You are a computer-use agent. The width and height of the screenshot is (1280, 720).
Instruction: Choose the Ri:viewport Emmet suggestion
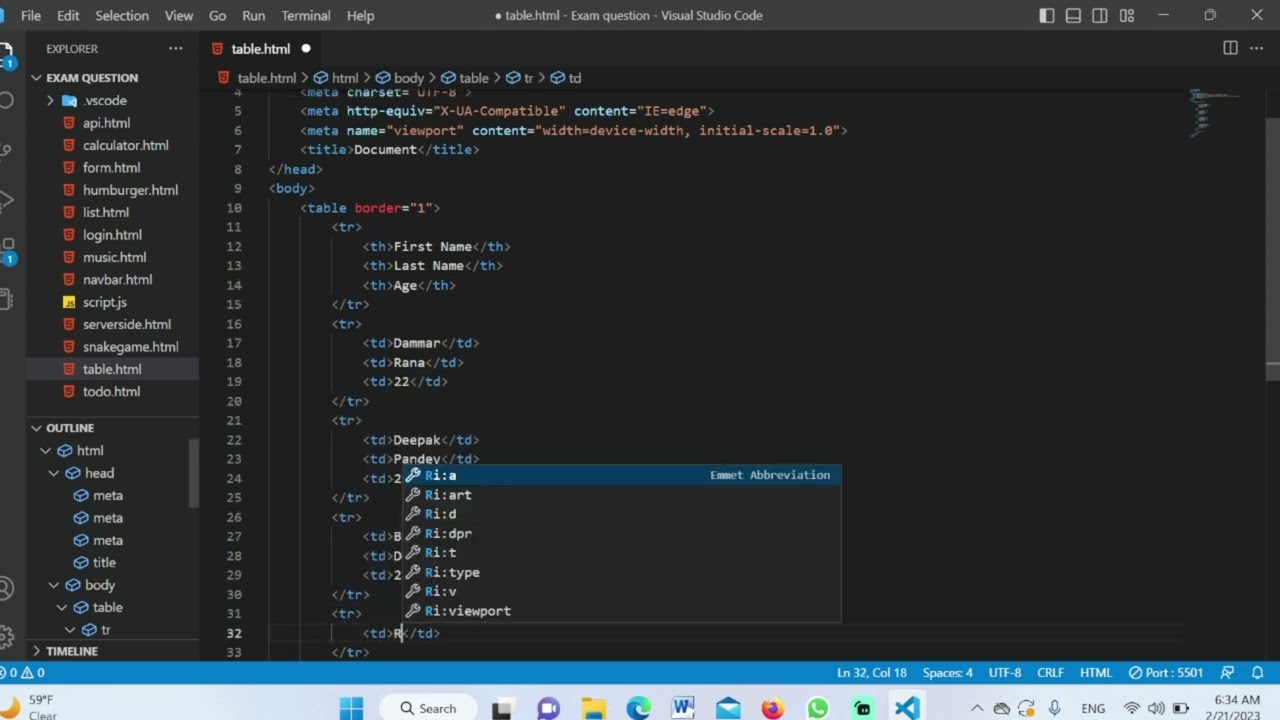point(467,611)
